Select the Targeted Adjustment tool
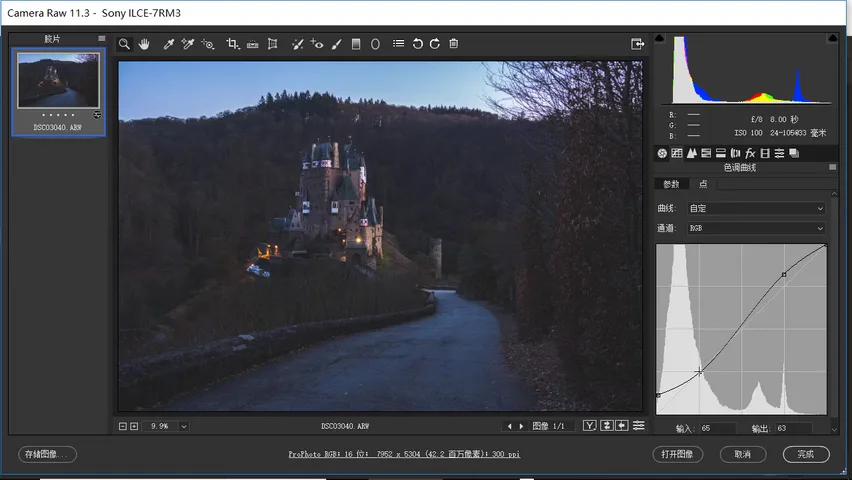 click(208, 44)
